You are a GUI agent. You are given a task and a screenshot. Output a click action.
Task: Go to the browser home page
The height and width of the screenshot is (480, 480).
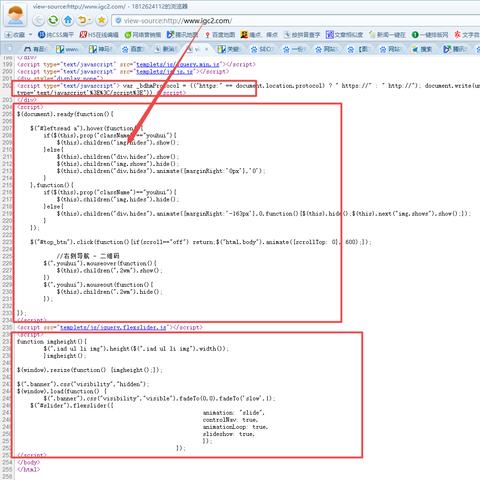[68, 20]
